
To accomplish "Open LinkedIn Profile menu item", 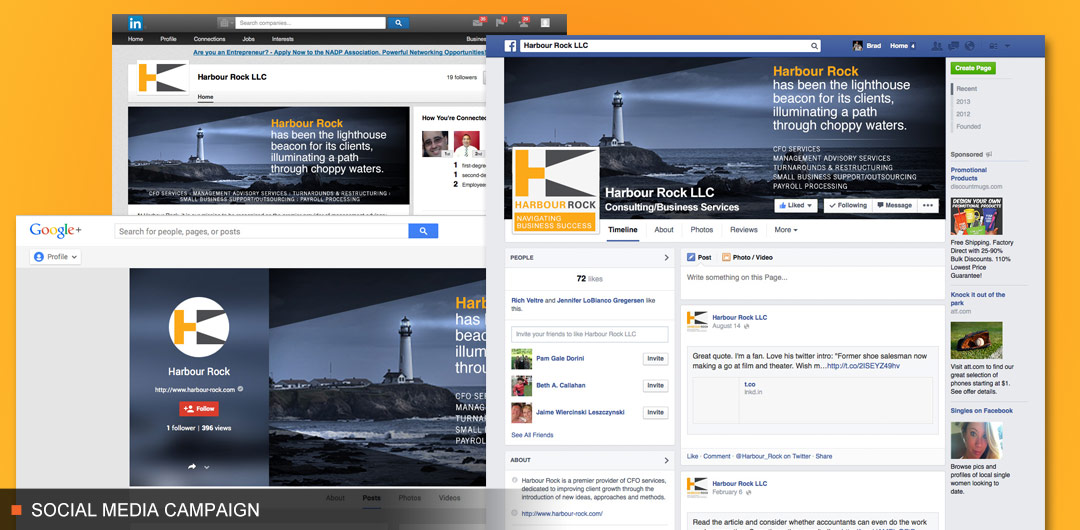I will [x=169, y=39].
